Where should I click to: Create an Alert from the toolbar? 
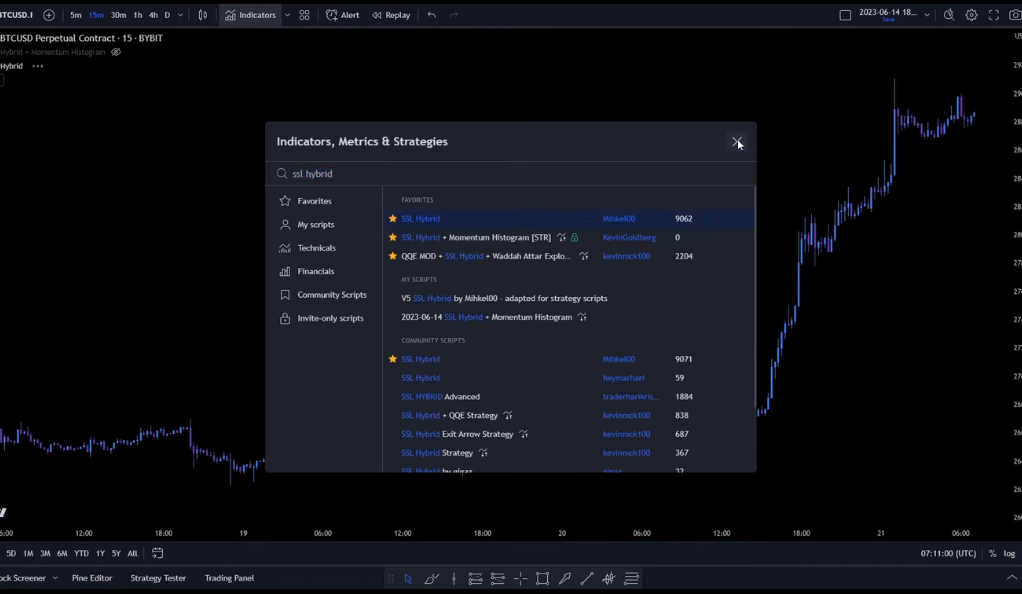(342, 14)
